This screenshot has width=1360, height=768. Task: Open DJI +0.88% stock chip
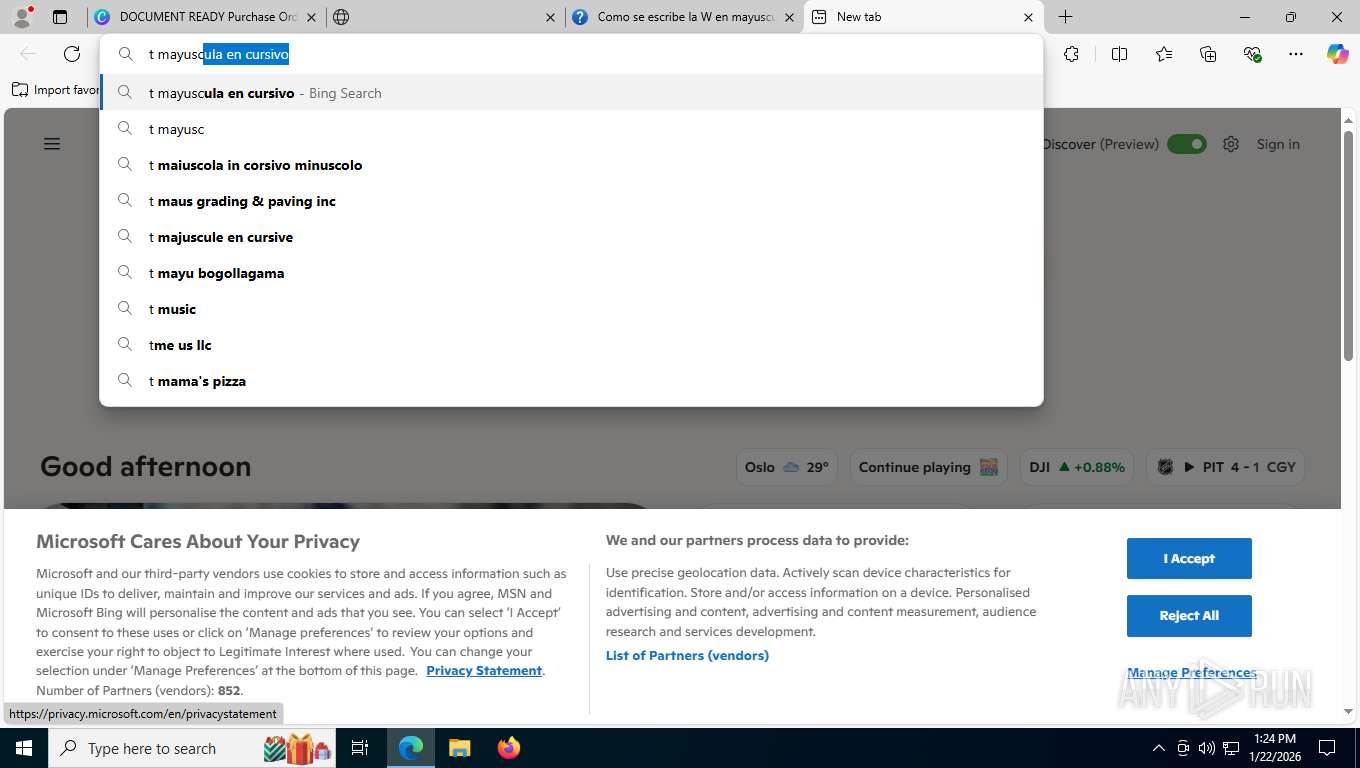pos(1077,467)
